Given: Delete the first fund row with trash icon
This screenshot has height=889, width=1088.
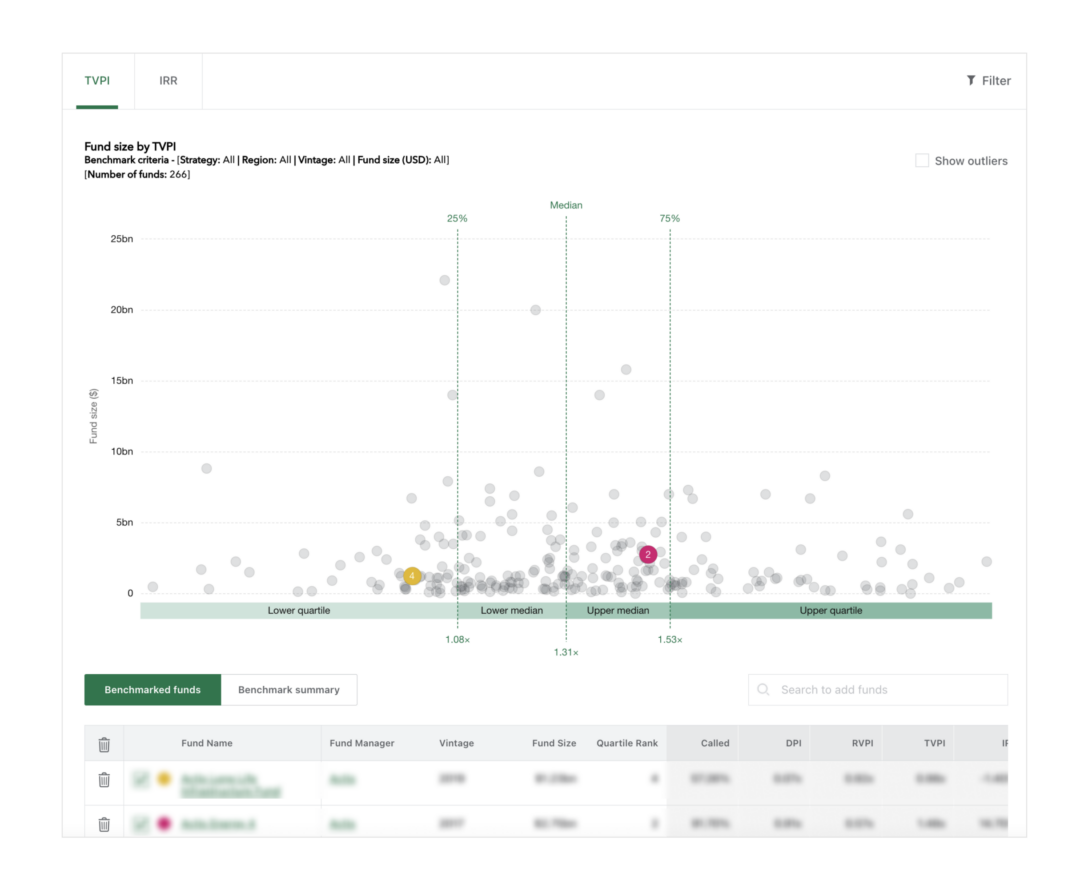Looking at the screenshot, I should click(x=104, y=780).
